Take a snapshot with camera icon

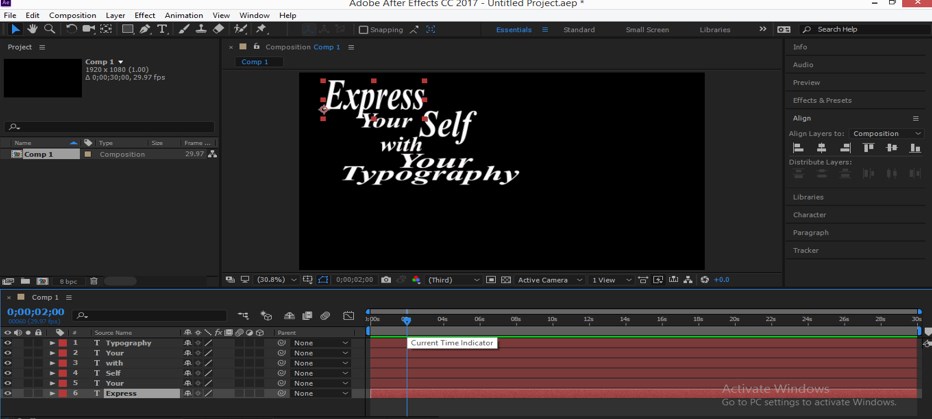[386, 280]
